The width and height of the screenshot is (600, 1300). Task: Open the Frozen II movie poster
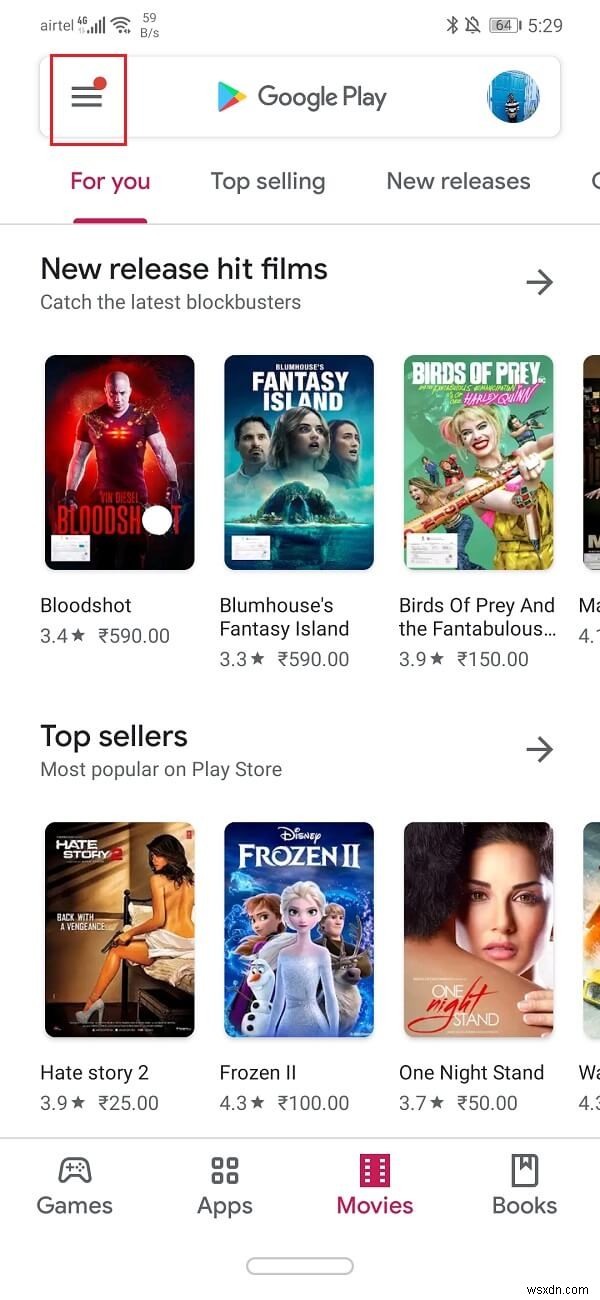point(298,930)
